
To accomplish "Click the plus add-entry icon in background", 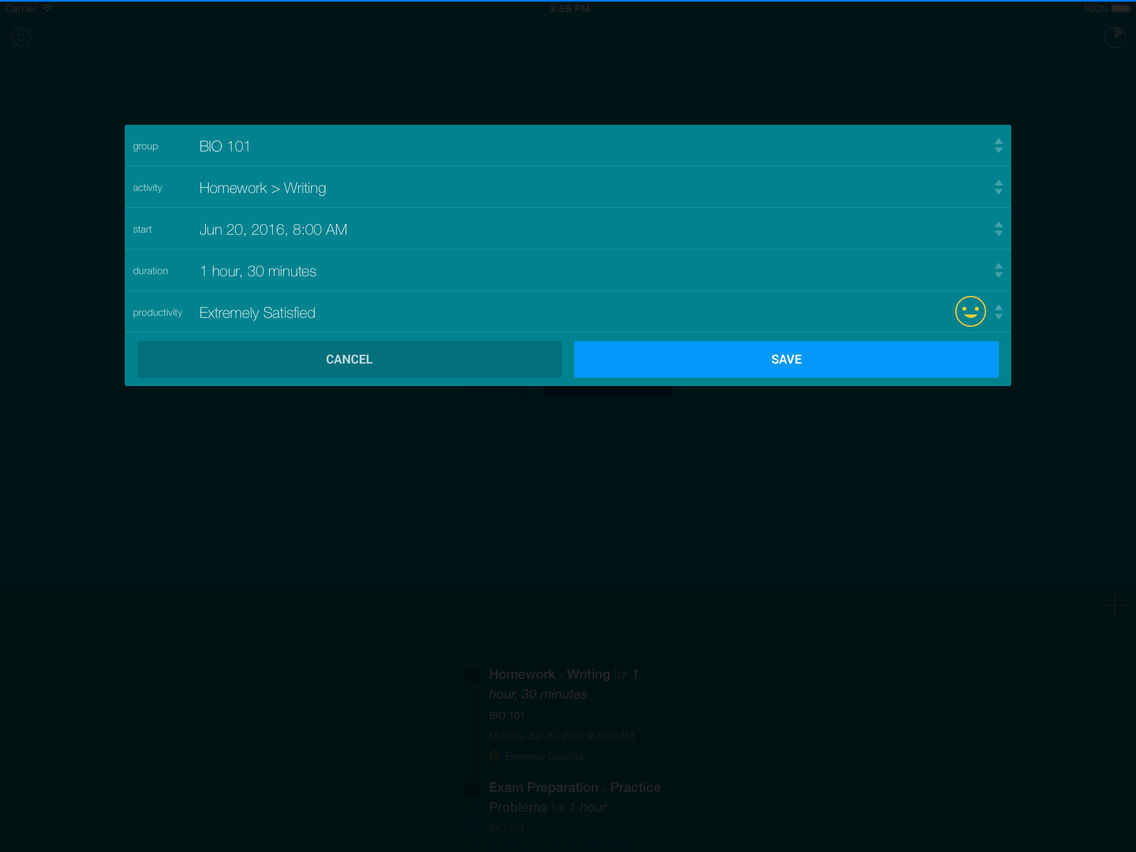I will coord(1114,605).
